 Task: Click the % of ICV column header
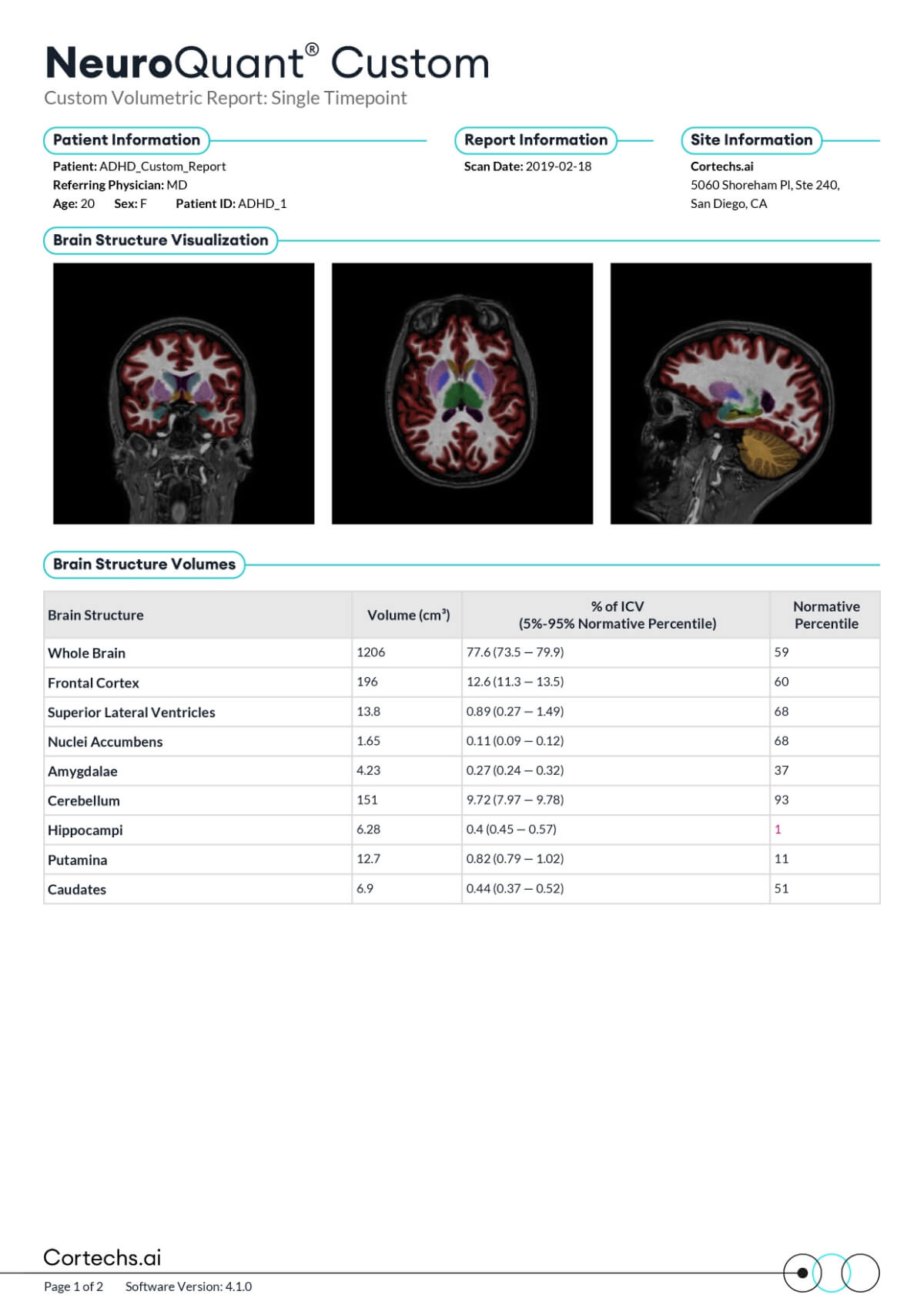point(618,615)
